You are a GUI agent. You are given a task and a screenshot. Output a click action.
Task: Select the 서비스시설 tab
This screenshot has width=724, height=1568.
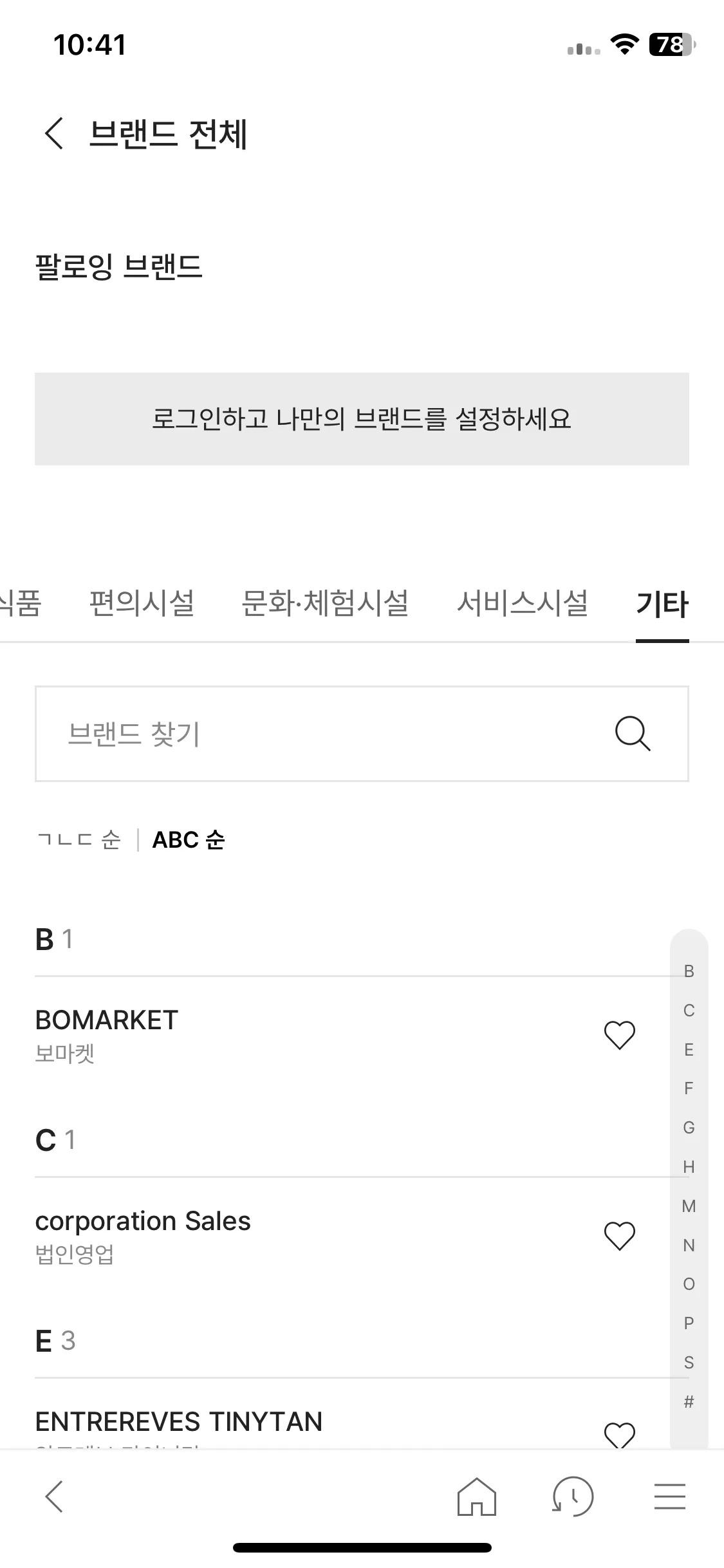(523, 604)
